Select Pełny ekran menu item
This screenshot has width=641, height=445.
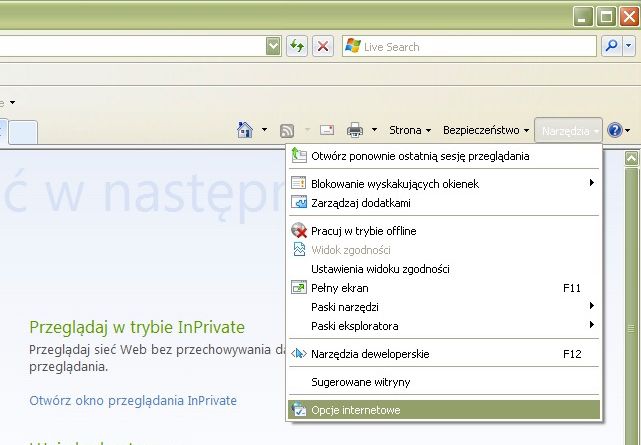(444, 288)
